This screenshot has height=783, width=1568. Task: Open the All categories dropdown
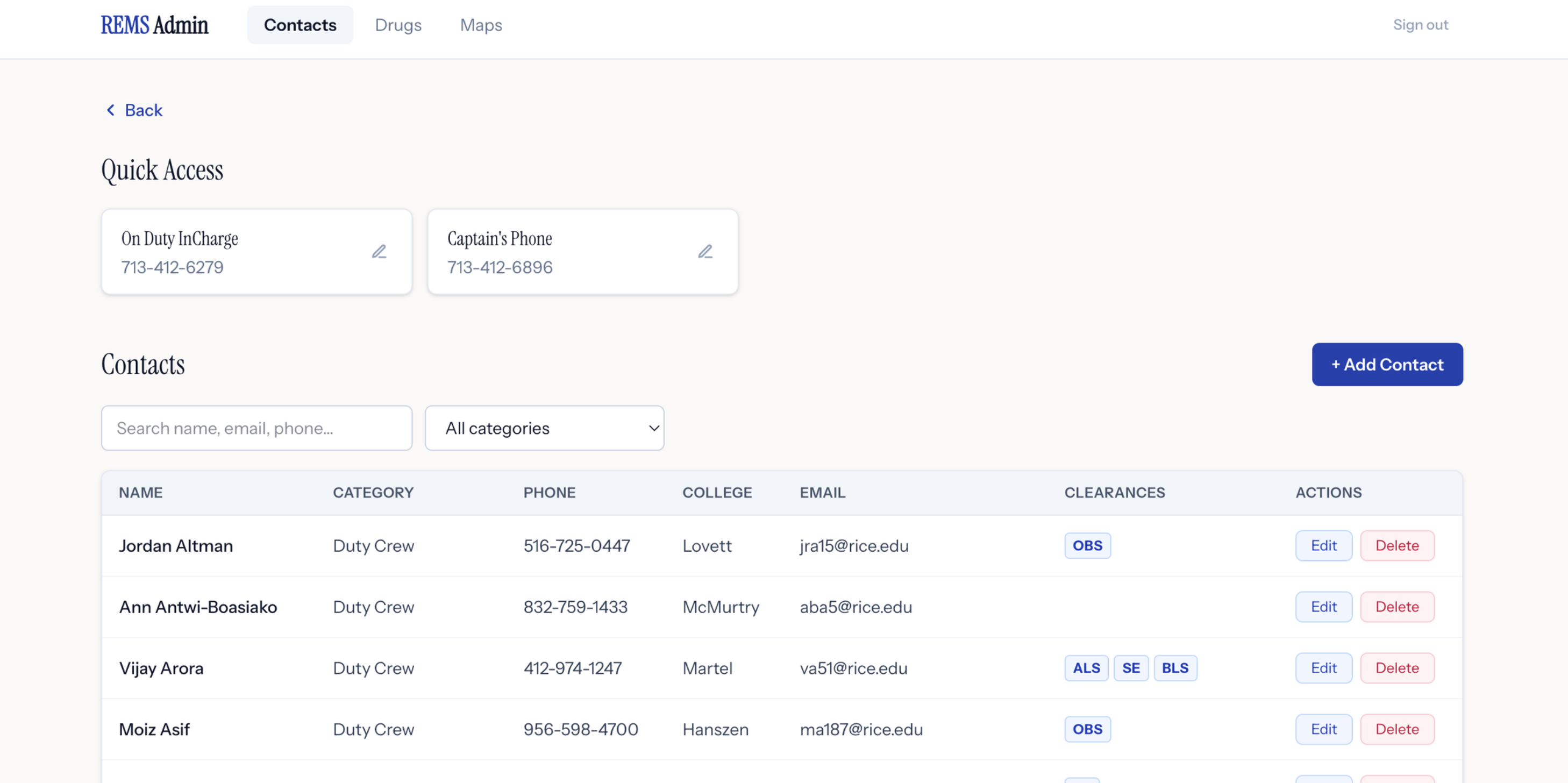[544, 428]
